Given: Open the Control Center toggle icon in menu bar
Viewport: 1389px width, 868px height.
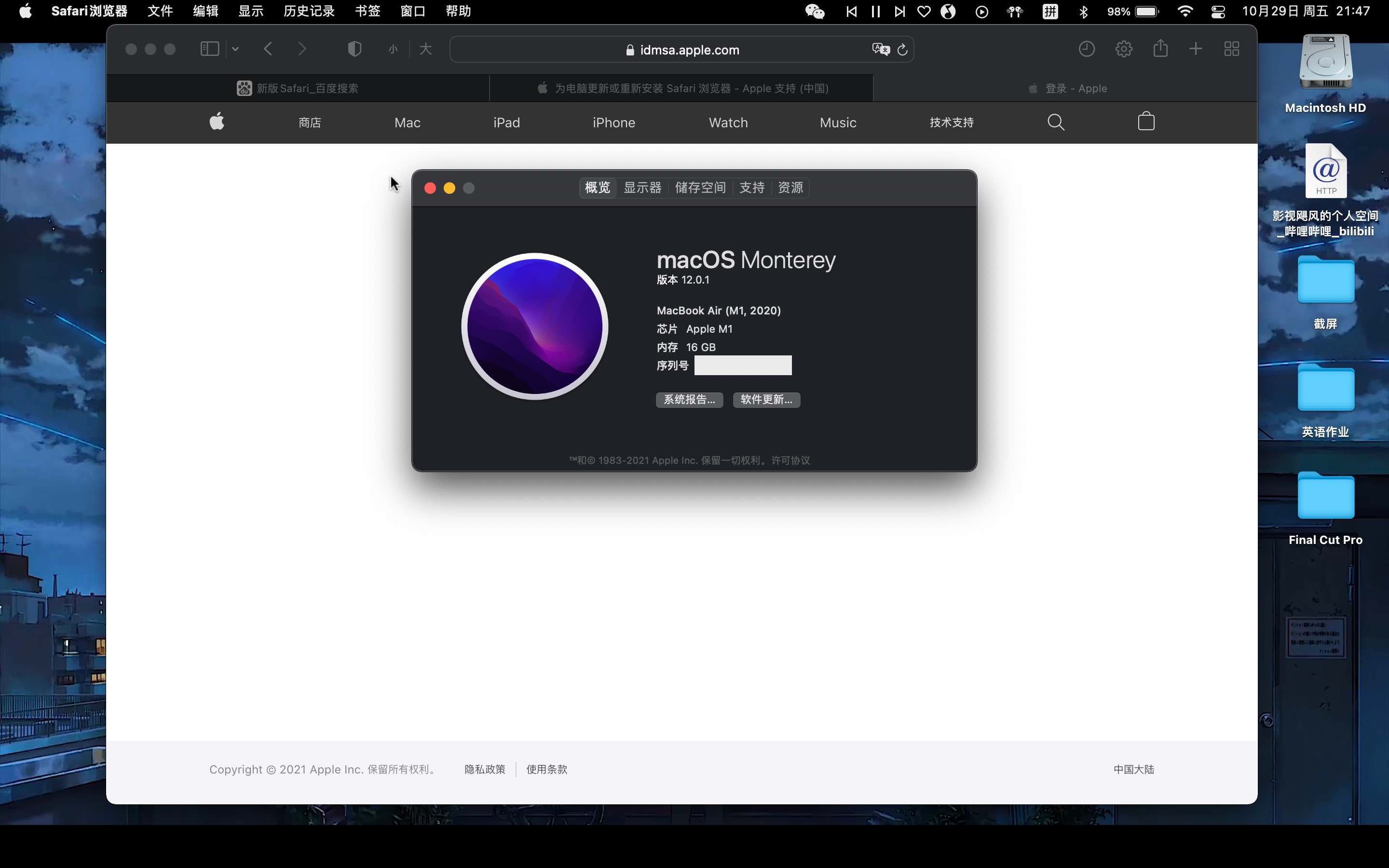Looking at the screenshot, I should pos(1218,12).
